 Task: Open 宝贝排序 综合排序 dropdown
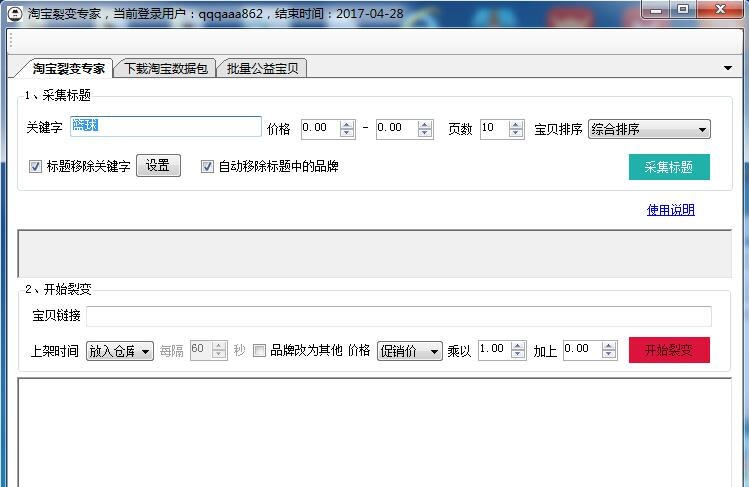(x=649, y=129)
